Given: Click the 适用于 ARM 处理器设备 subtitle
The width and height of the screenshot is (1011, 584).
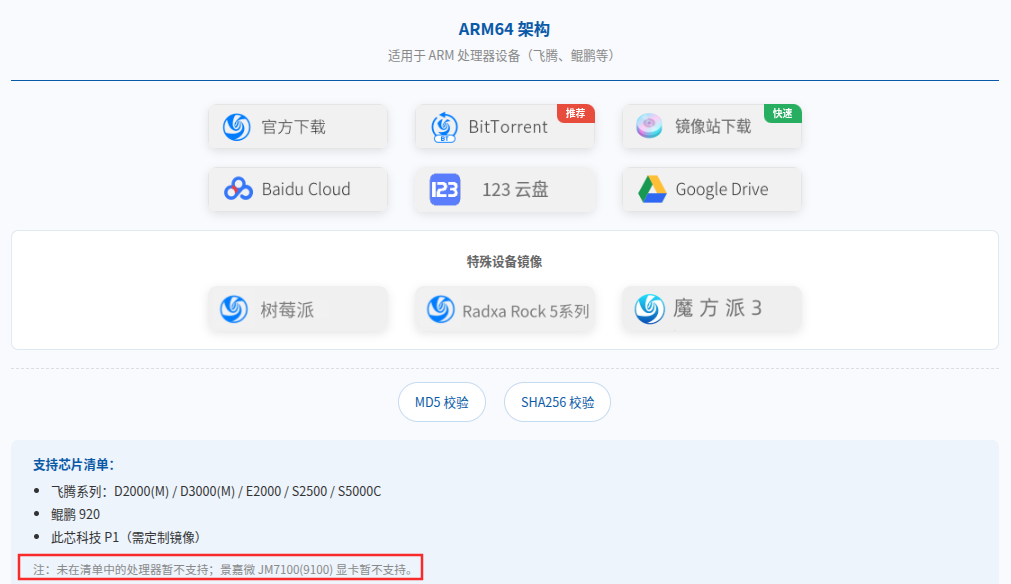Looking at the screenshot, I should click(x=500, y=56).
